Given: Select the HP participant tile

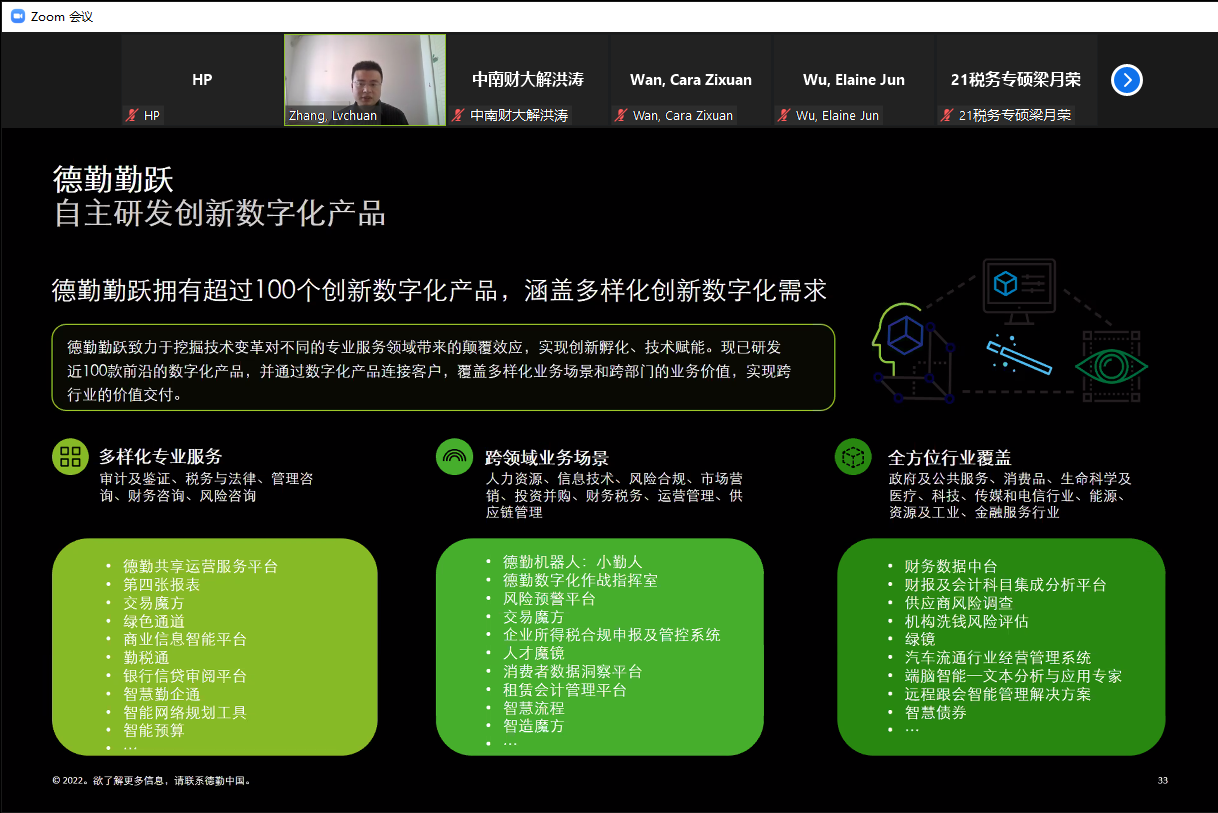Looking at the screenshot, I should tap(202, 80).
